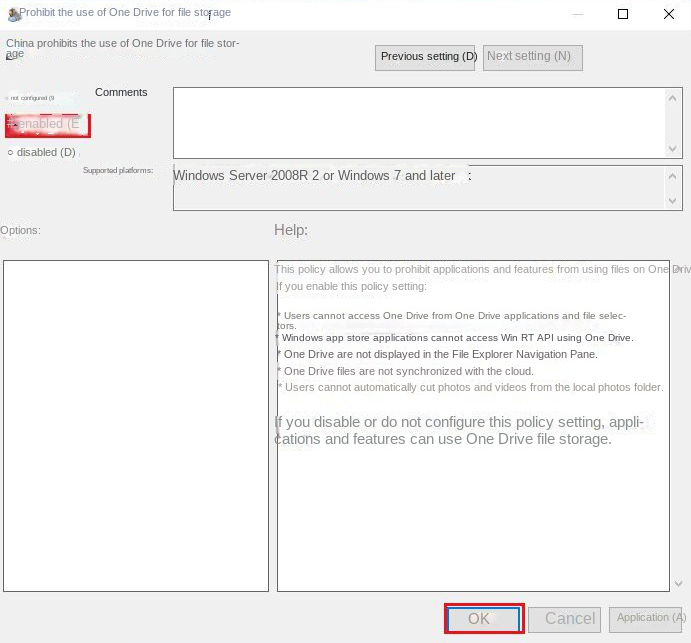This screenshot has width=691, height=643.
Task: Click Help panel scroll down arrow
Action: [x=680, y=583]
